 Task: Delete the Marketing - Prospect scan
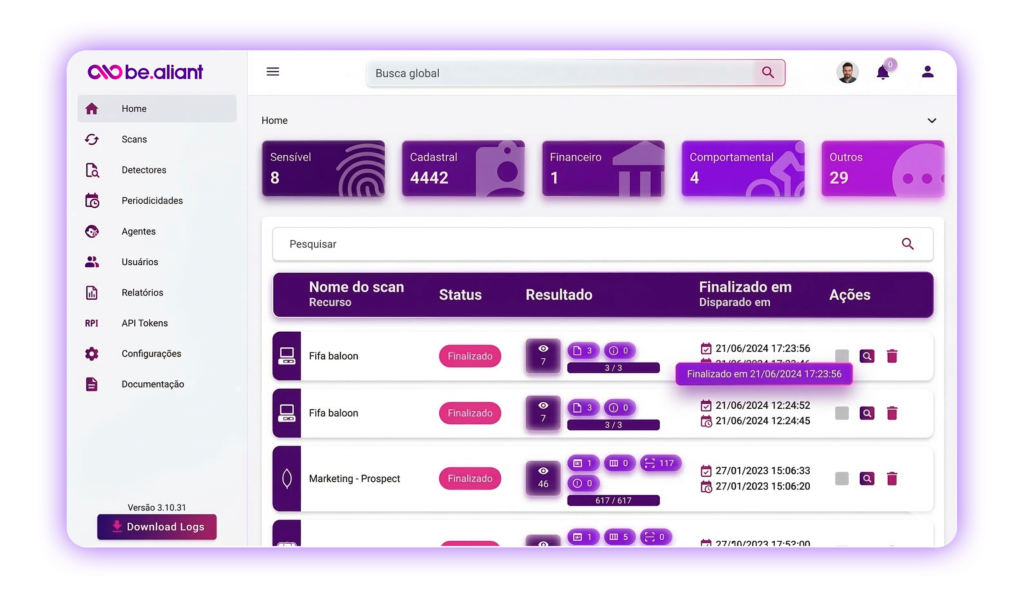[x=892, y=479]
